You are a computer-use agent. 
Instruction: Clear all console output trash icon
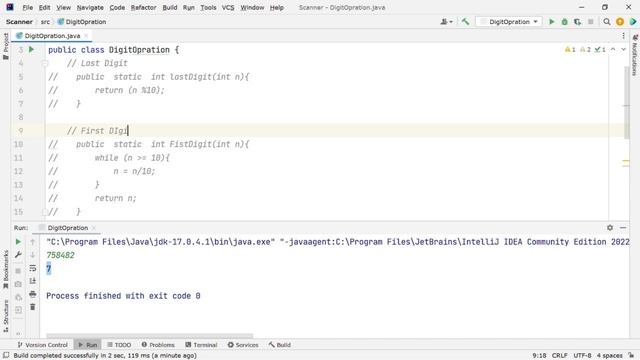point(33,307)
